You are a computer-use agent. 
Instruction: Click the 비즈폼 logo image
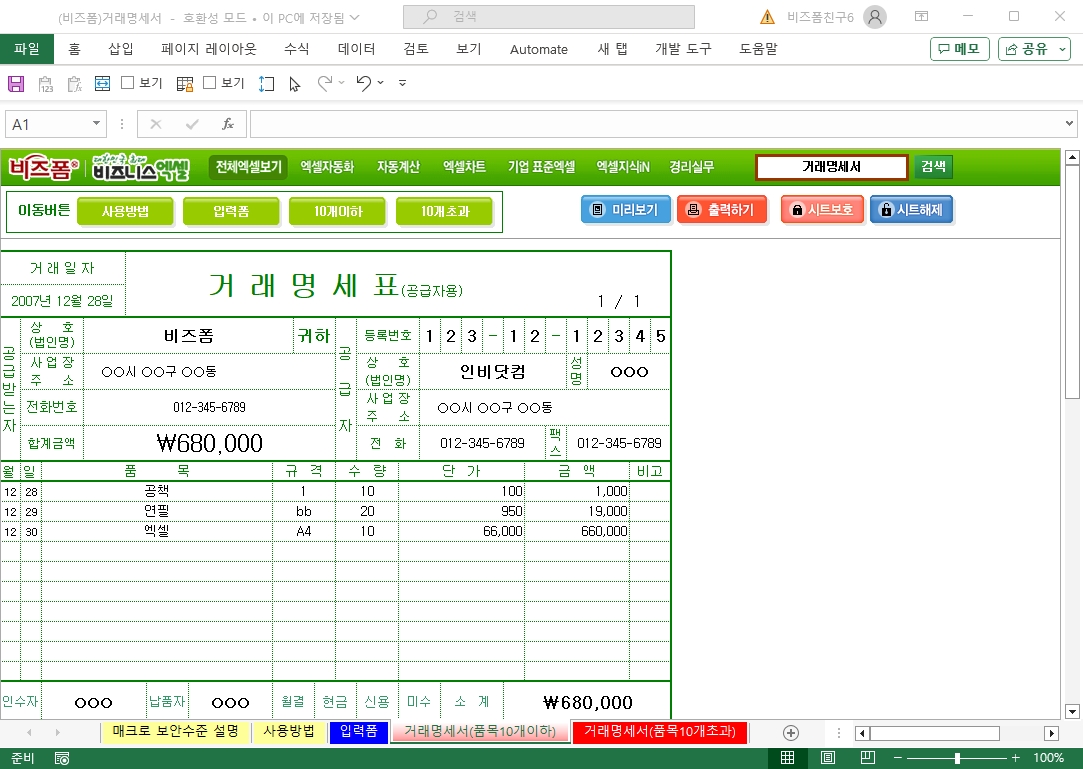pyautogui.click(x=44, y=168)
